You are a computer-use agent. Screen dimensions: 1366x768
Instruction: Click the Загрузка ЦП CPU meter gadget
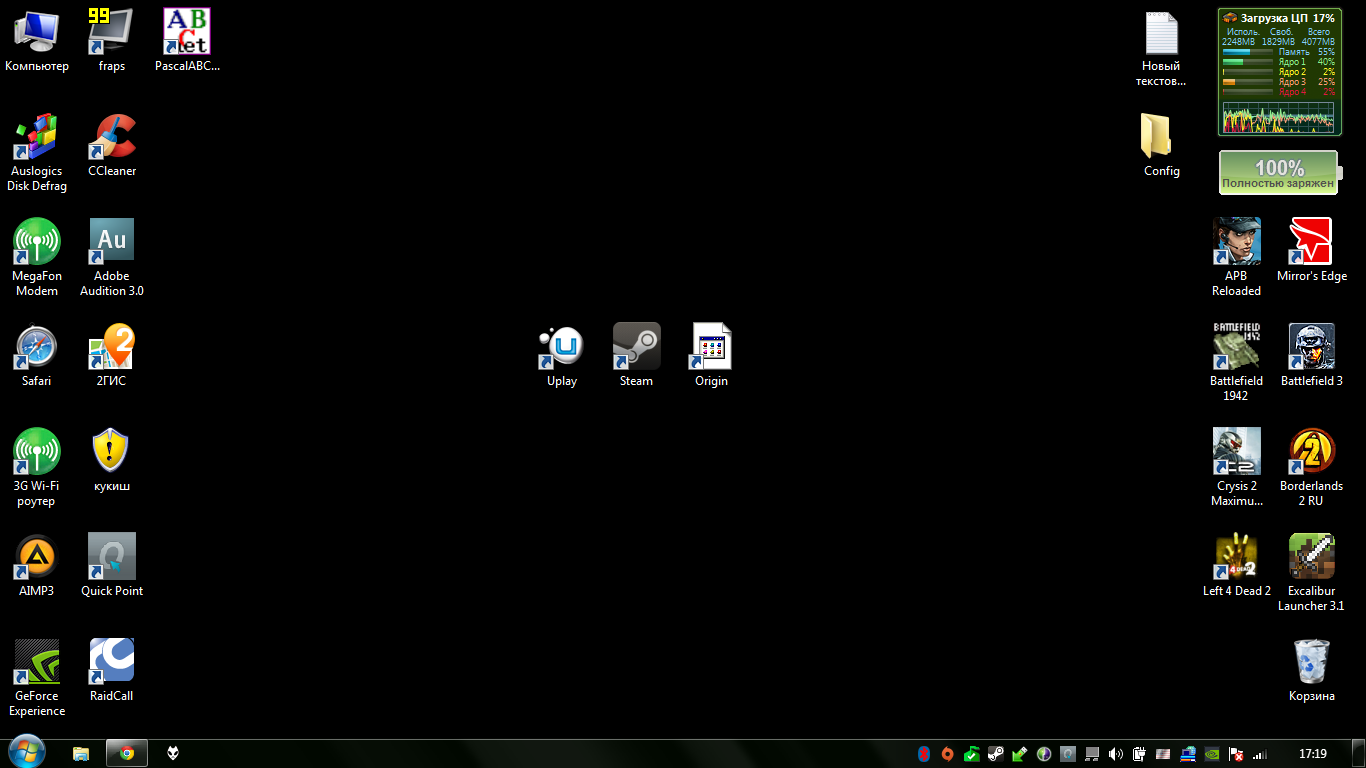1279,72
